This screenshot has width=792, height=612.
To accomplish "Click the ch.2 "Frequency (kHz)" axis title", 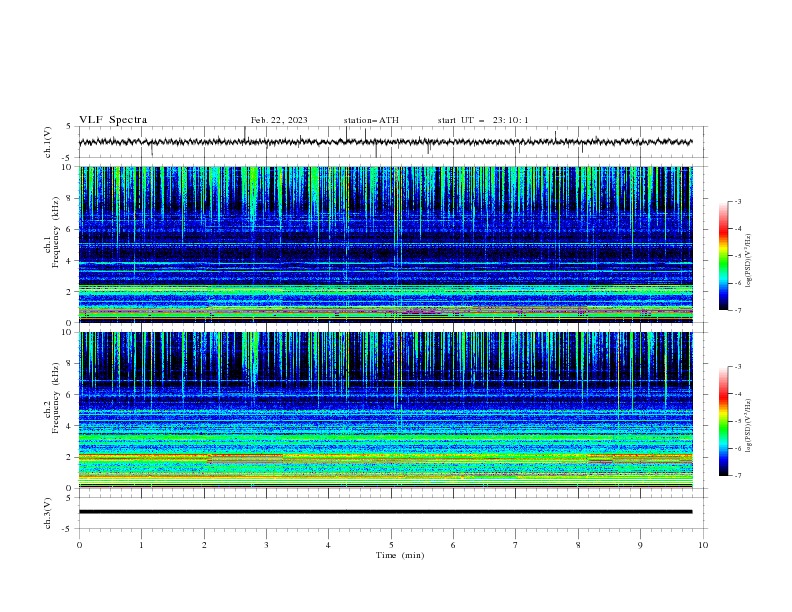I will [55, 397].
